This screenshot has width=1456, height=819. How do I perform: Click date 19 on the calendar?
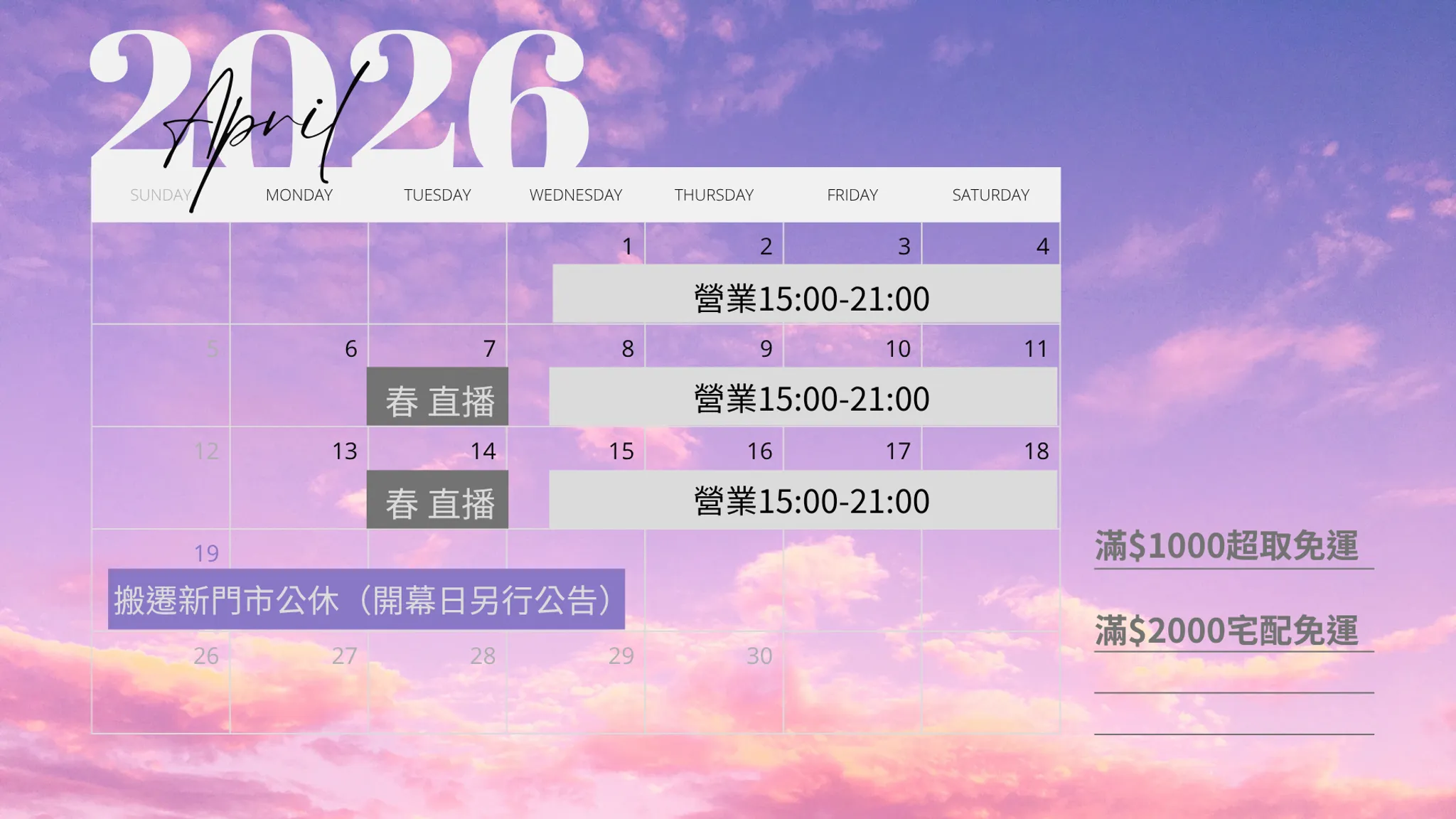206,553
